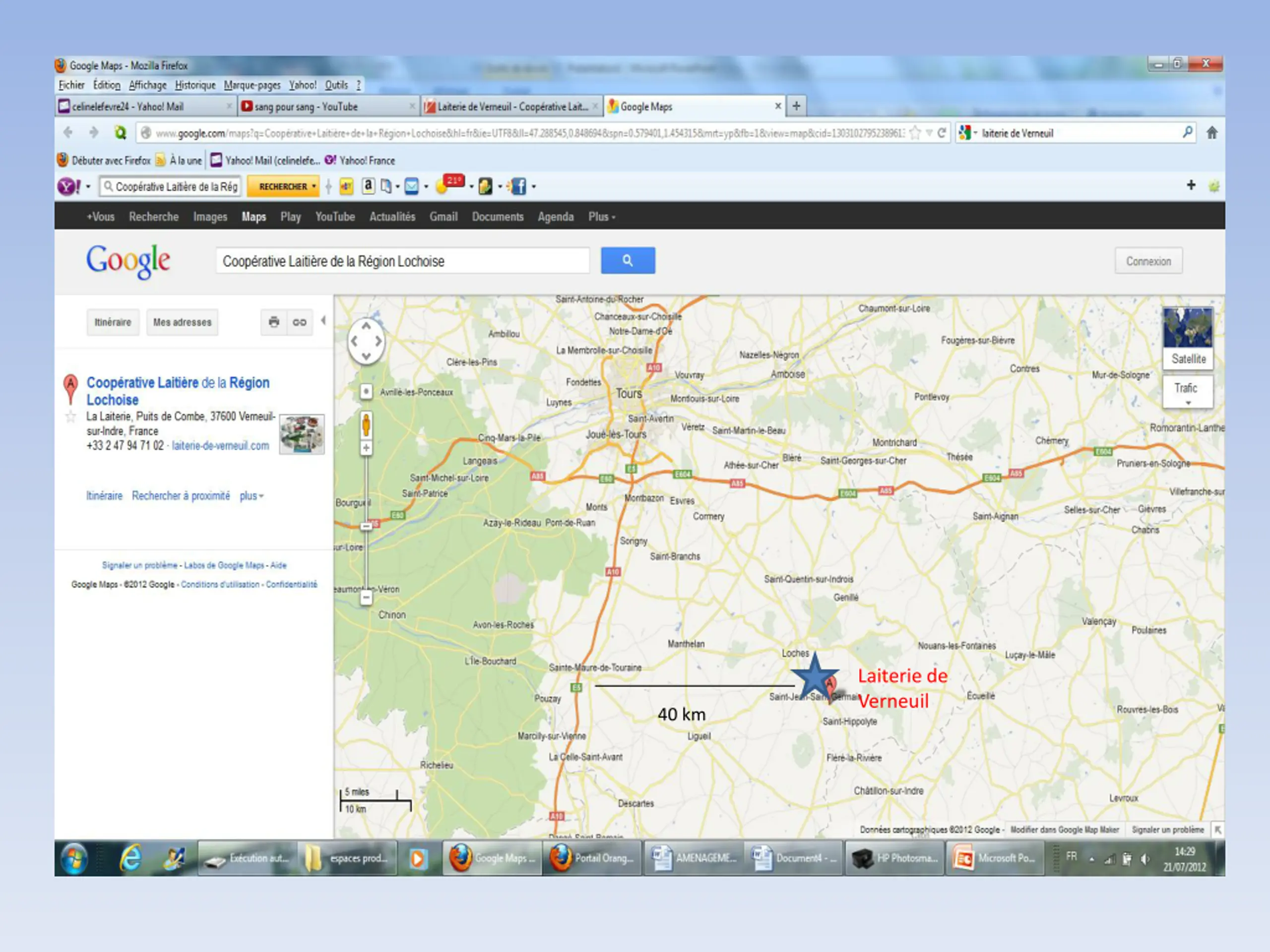
Task: Reload page with the refresh icon
Action: coord(942,132)
